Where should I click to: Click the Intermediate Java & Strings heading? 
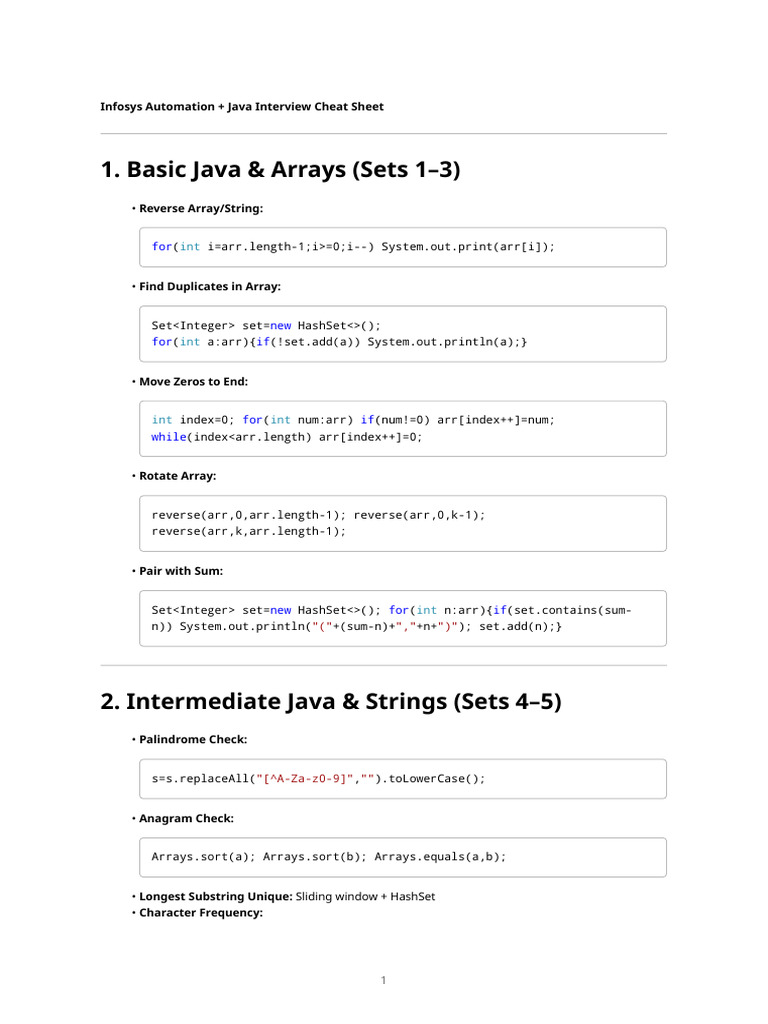[x=331, y=702]
